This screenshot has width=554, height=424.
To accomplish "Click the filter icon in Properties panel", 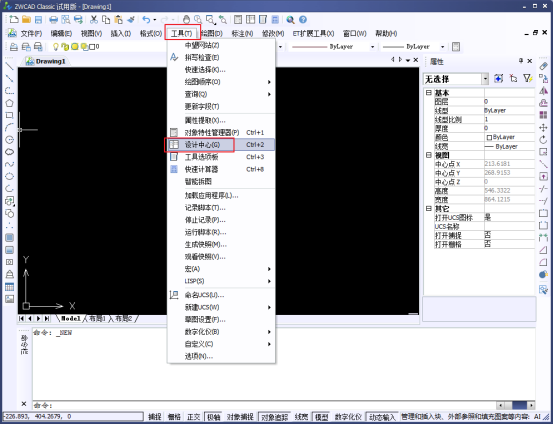I will click(528, 78).
